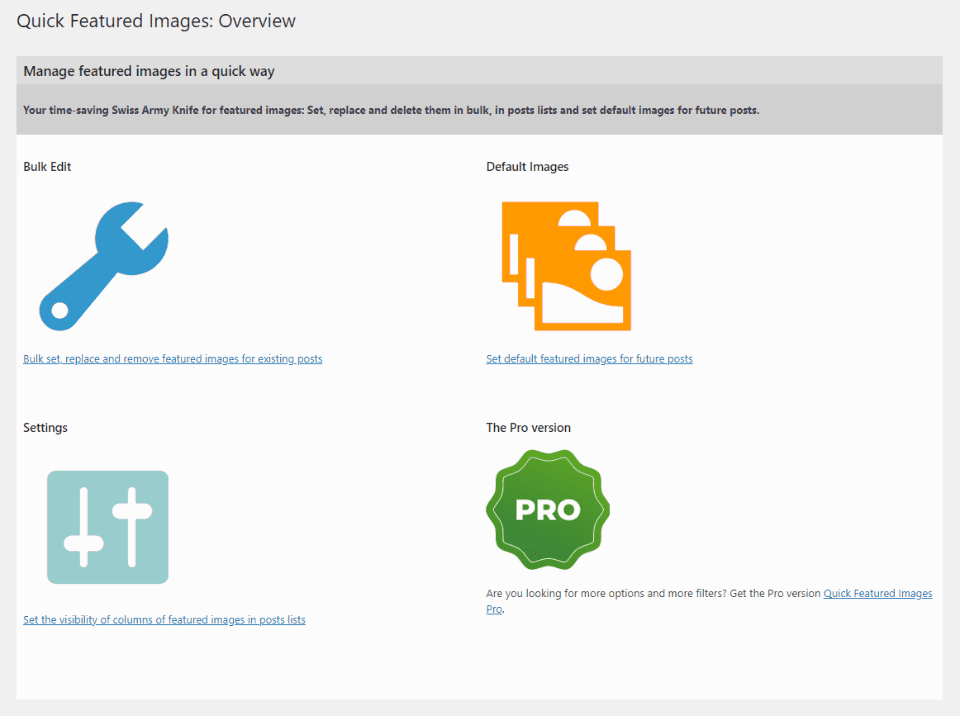Viewport: 960px width, 716px height.
Task: Click the orange stacked photos Default Images icon
Action: (565, 265)
